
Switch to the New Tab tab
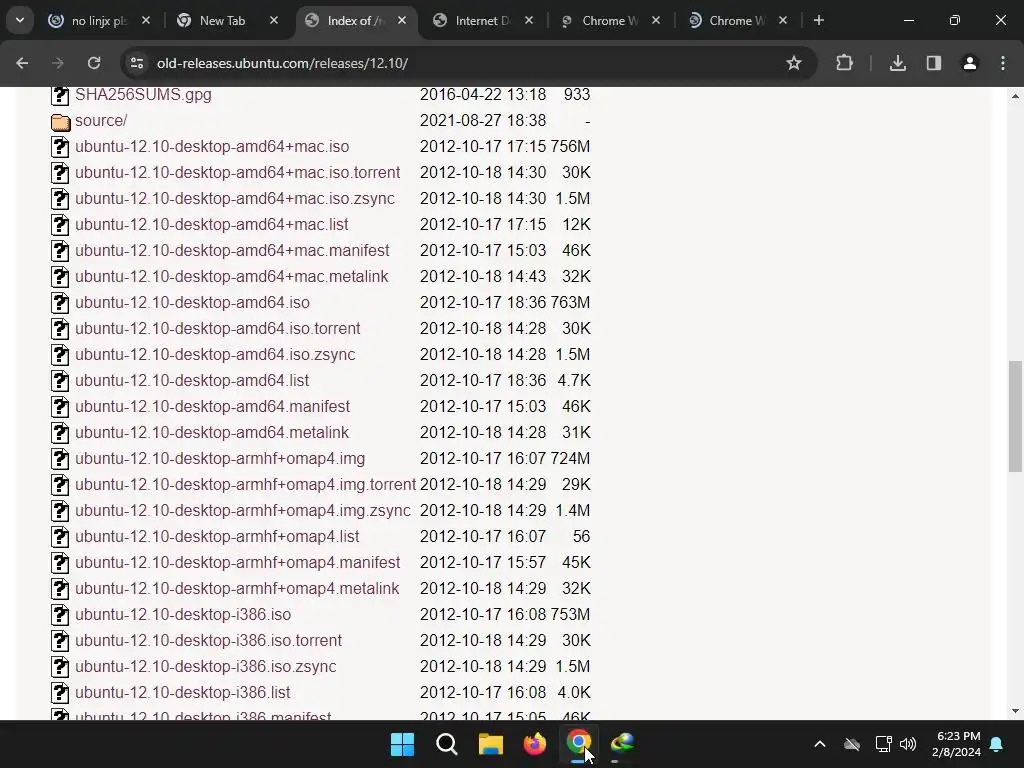click(x=222, y=21)
